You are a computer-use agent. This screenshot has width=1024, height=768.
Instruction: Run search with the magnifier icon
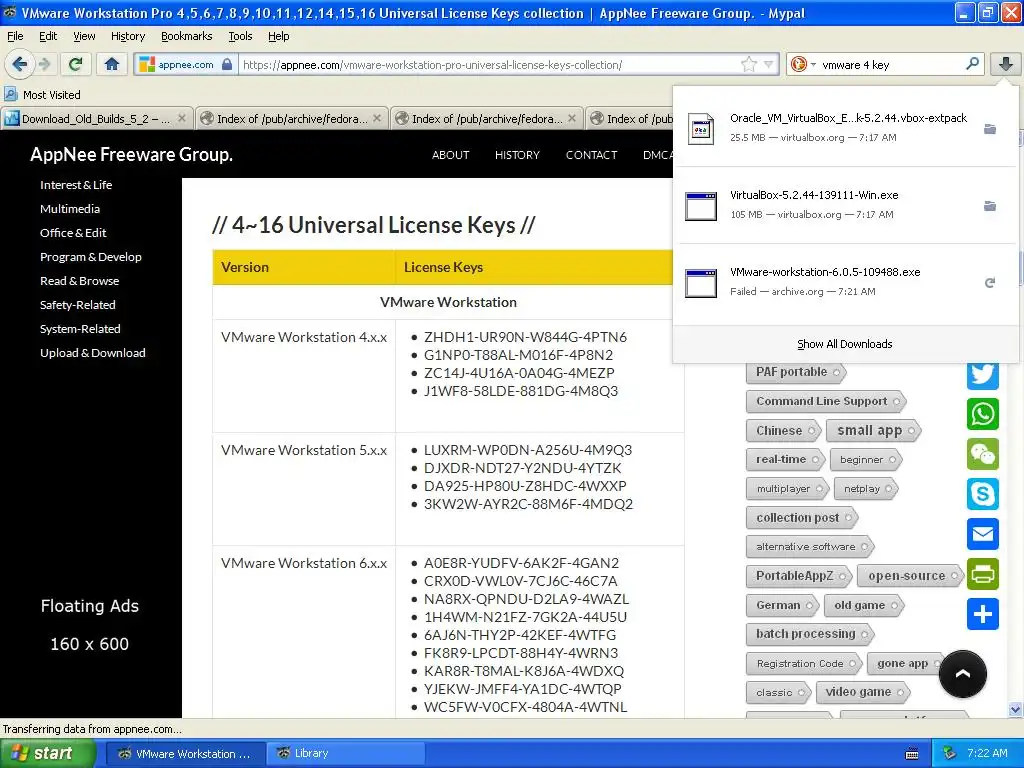(972, 64)
